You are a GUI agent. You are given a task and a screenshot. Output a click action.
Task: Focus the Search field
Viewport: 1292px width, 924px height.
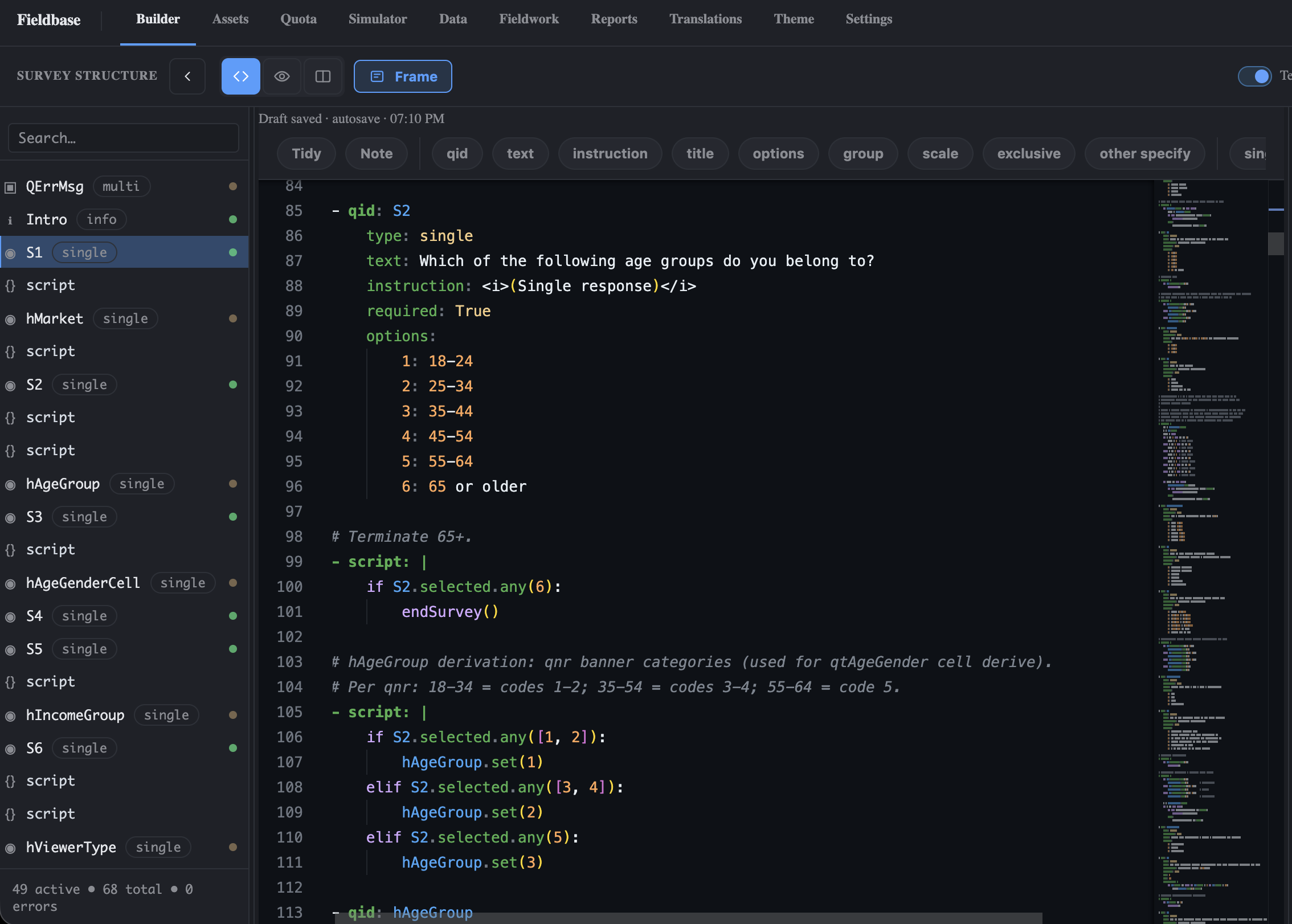tap(124, 138)
